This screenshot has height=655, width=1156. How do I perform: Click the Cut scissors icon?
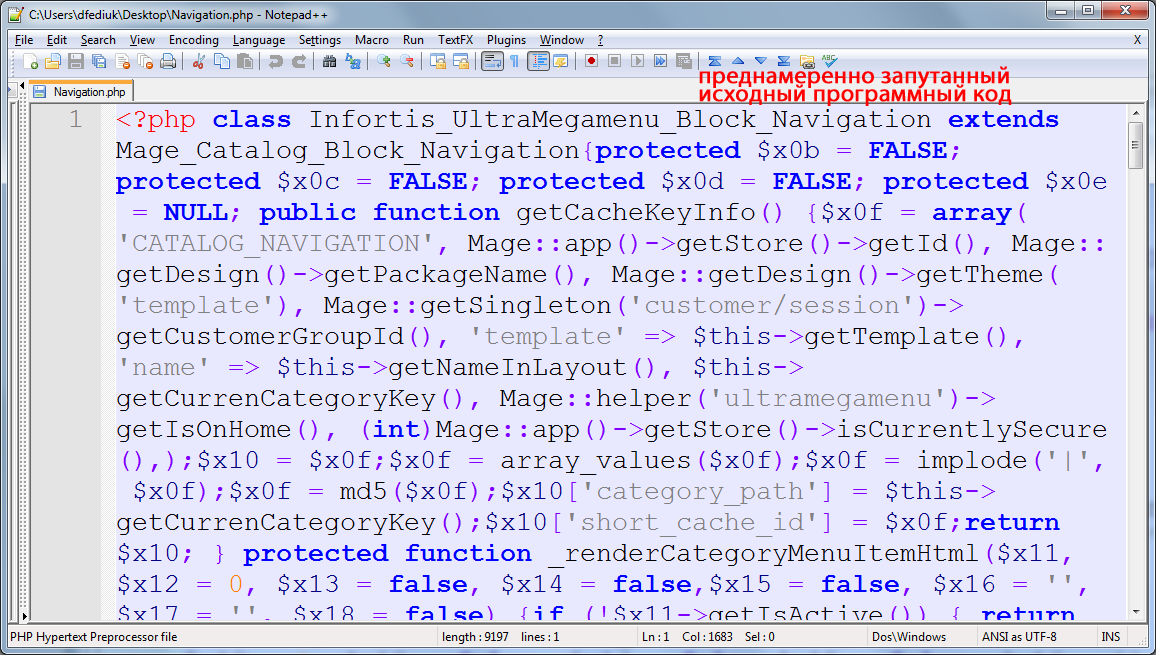click(198, 61)
